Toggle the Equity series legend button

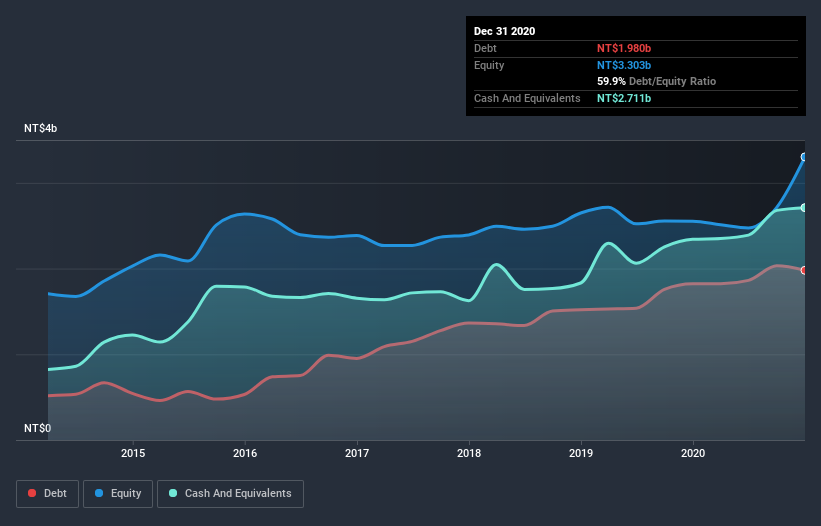tap(118, 494)
